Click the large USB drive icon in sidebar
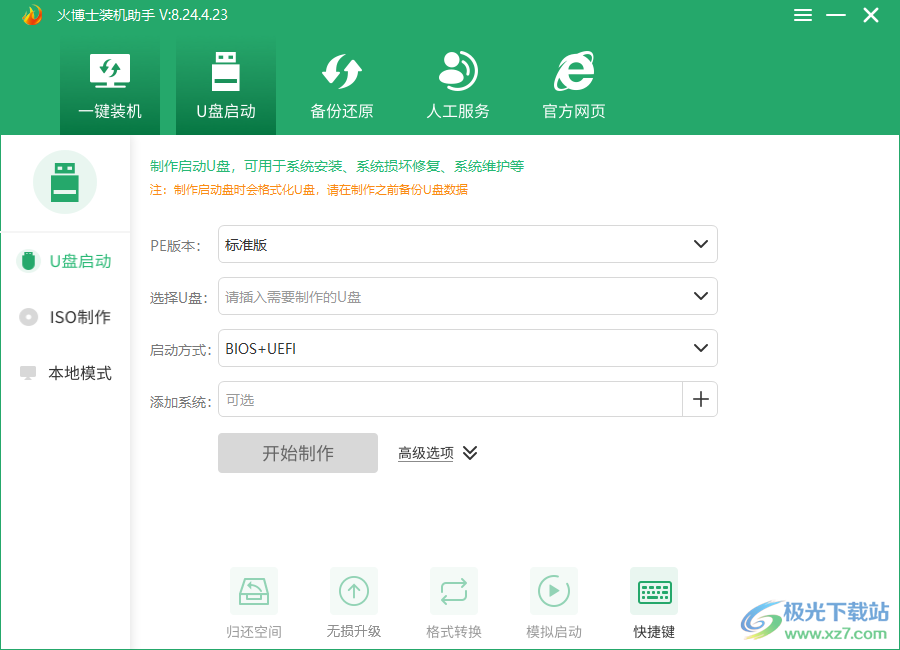900x650 pixels. [65, 182]
